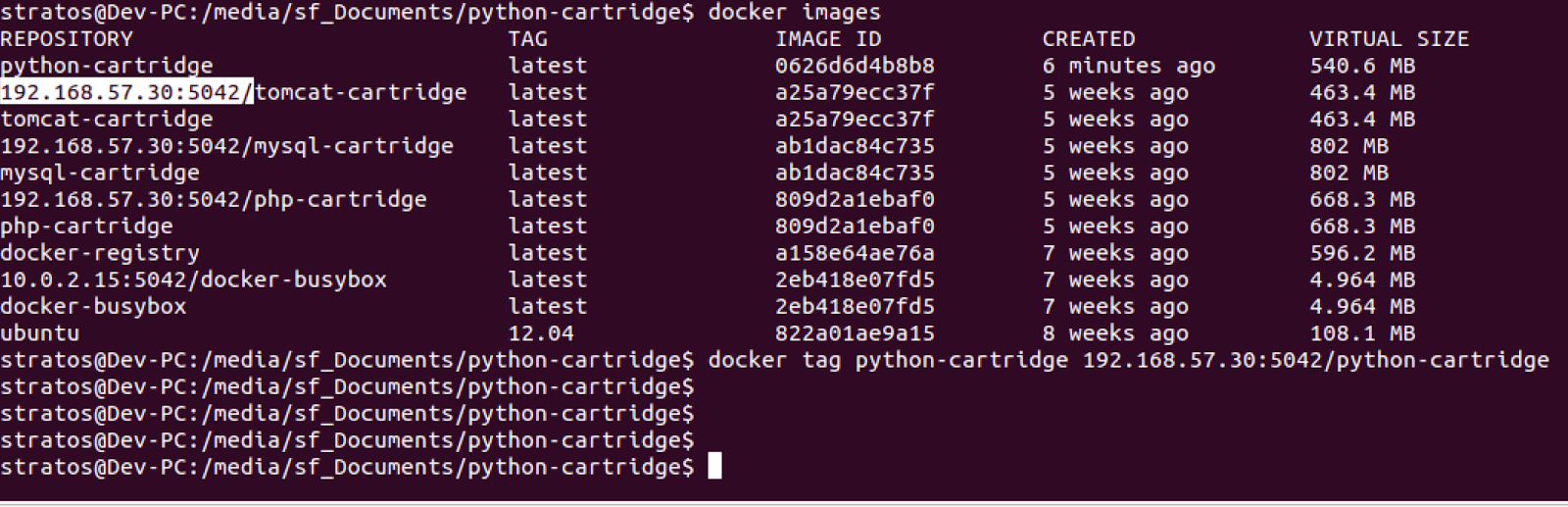
Task: Click the block cursor at the last prompt
Action: click(714, 466)
